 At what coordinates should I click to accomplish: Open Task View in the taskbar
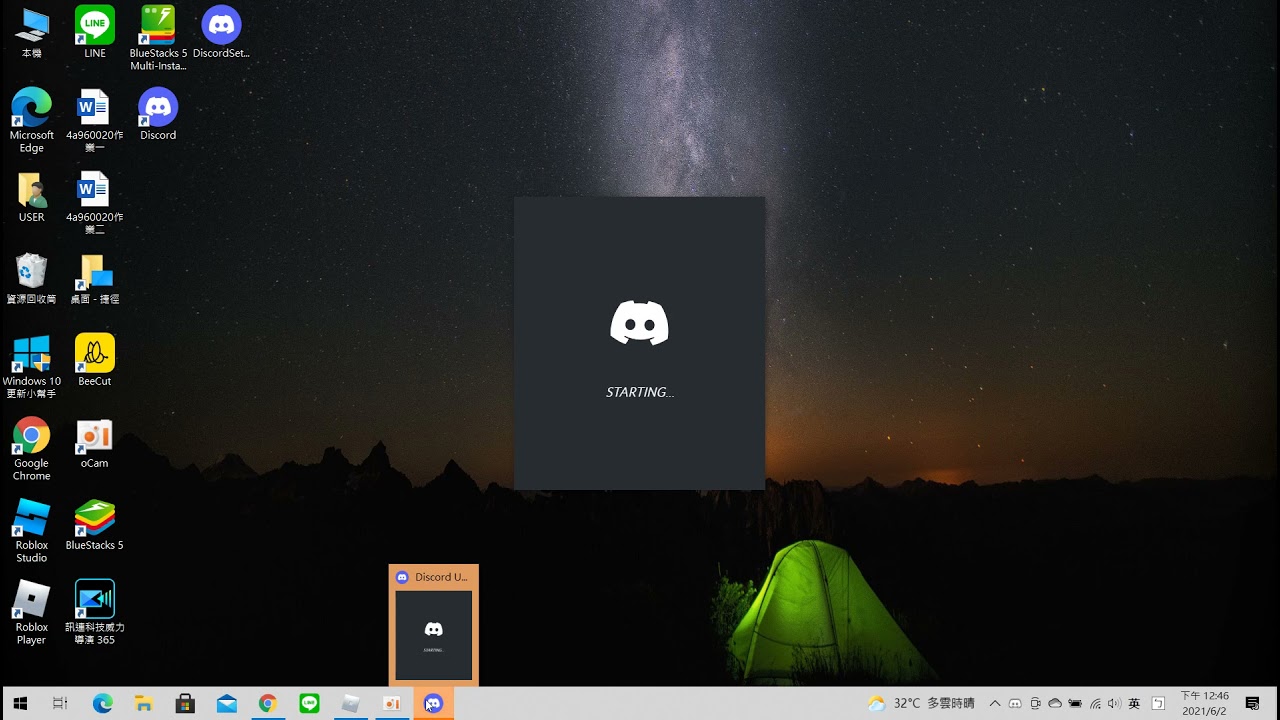60,704
